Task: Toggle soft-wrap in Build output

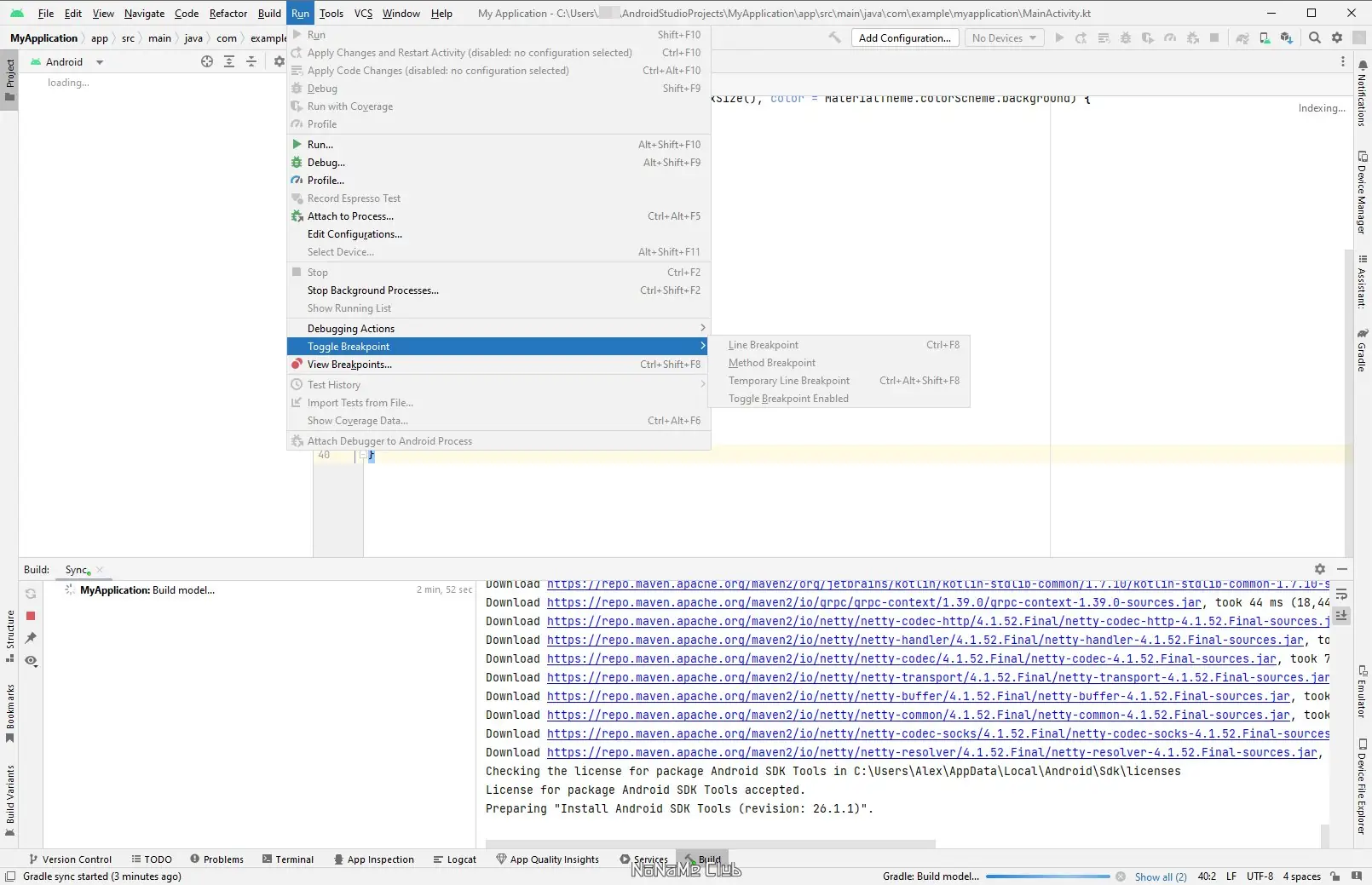Action: click(x=1341, y=594)
